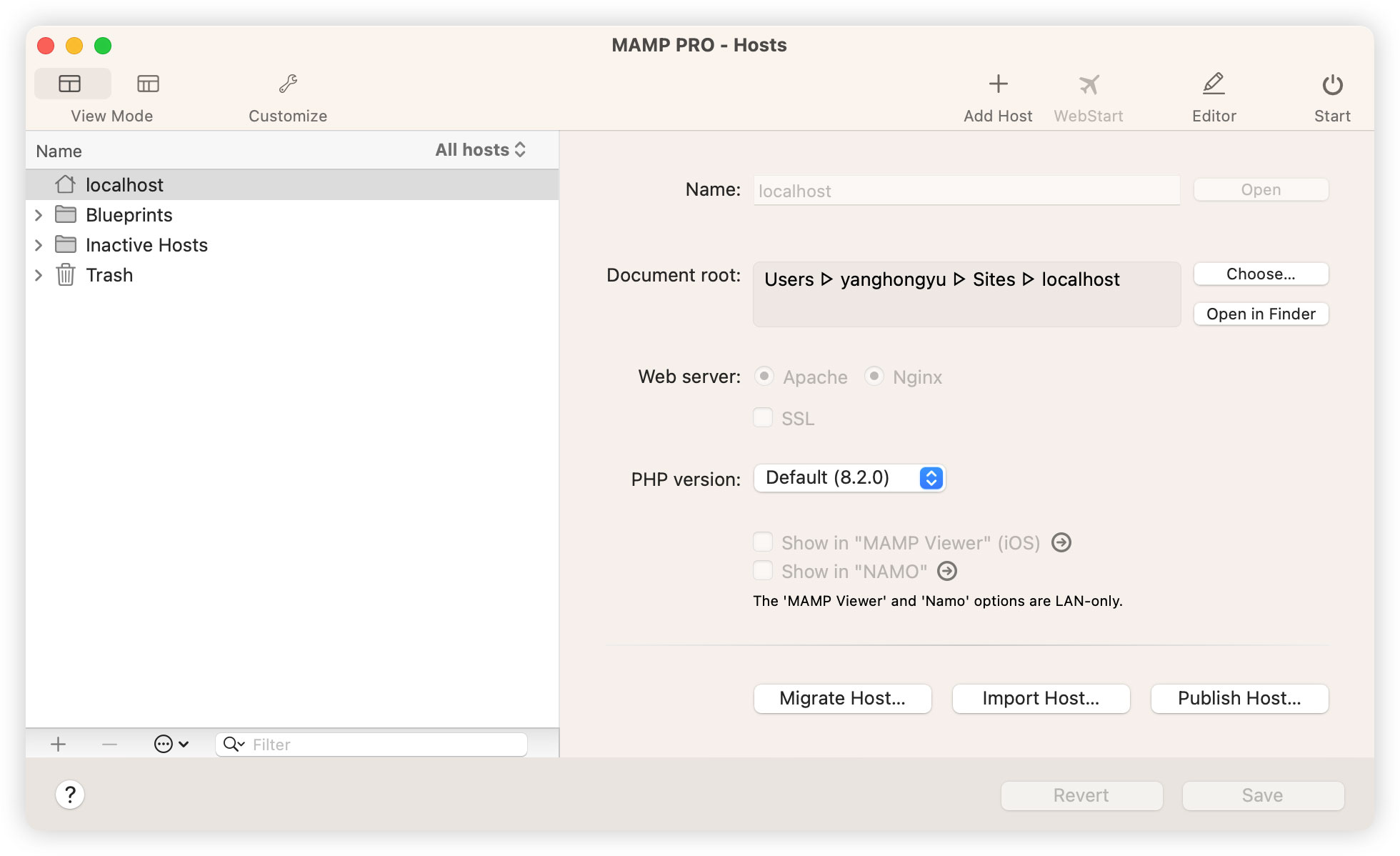This screenshot has width=1400, height=856.
Task: Minimize the window with the yellow button
Action: tap(74, 46)
